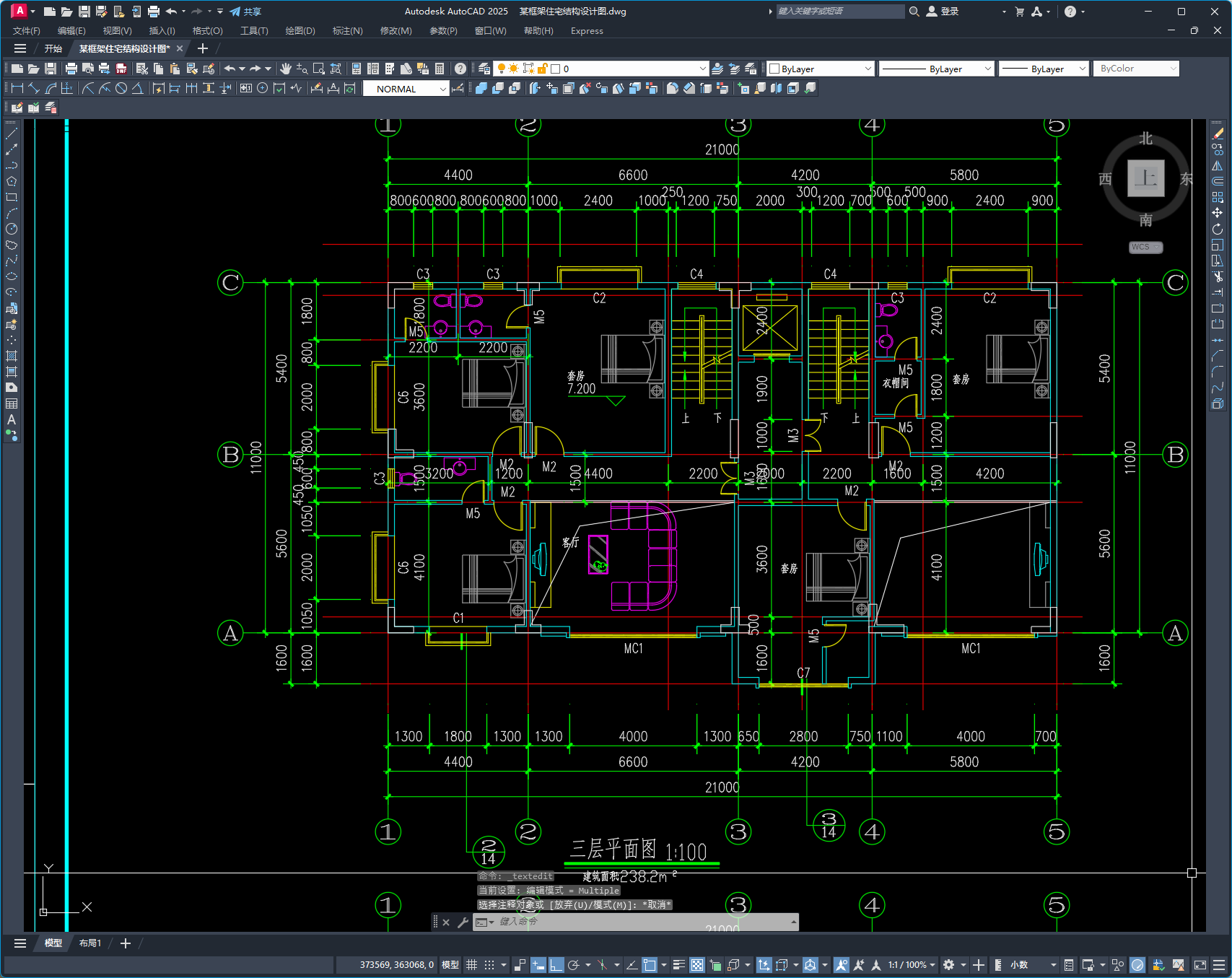Open the 小数 units dropdown
Viewport: 1232px width, 978px height.
(1032, 965)
